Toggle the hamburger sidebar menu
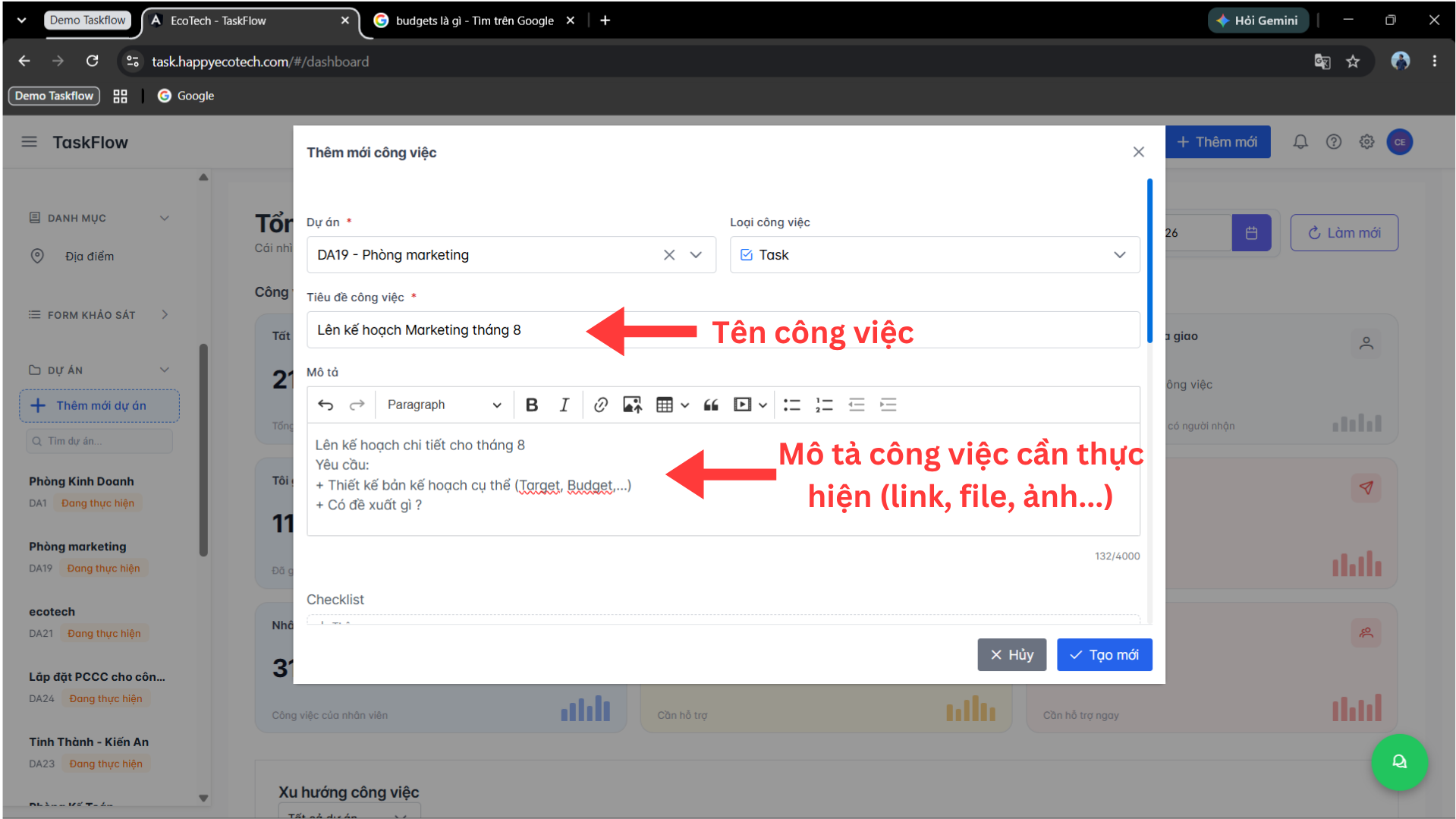Screen dimensions: 1456x819 click(x=29, y=142)
